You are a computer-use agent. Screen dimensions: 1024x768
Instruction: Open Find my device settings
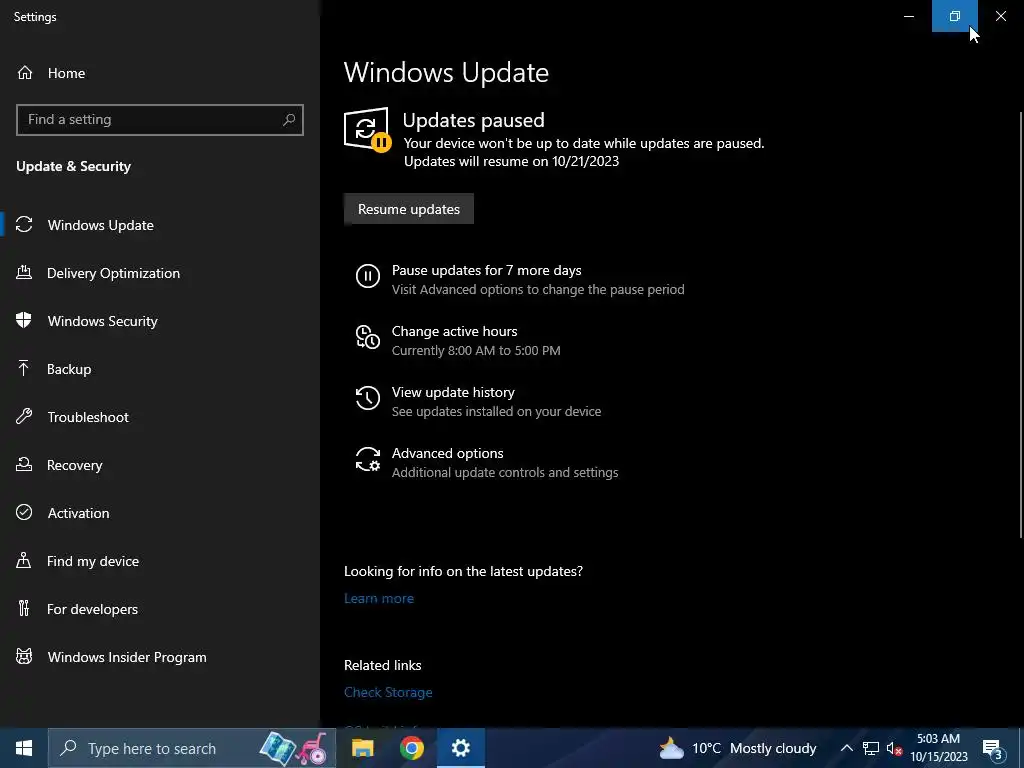159,561
